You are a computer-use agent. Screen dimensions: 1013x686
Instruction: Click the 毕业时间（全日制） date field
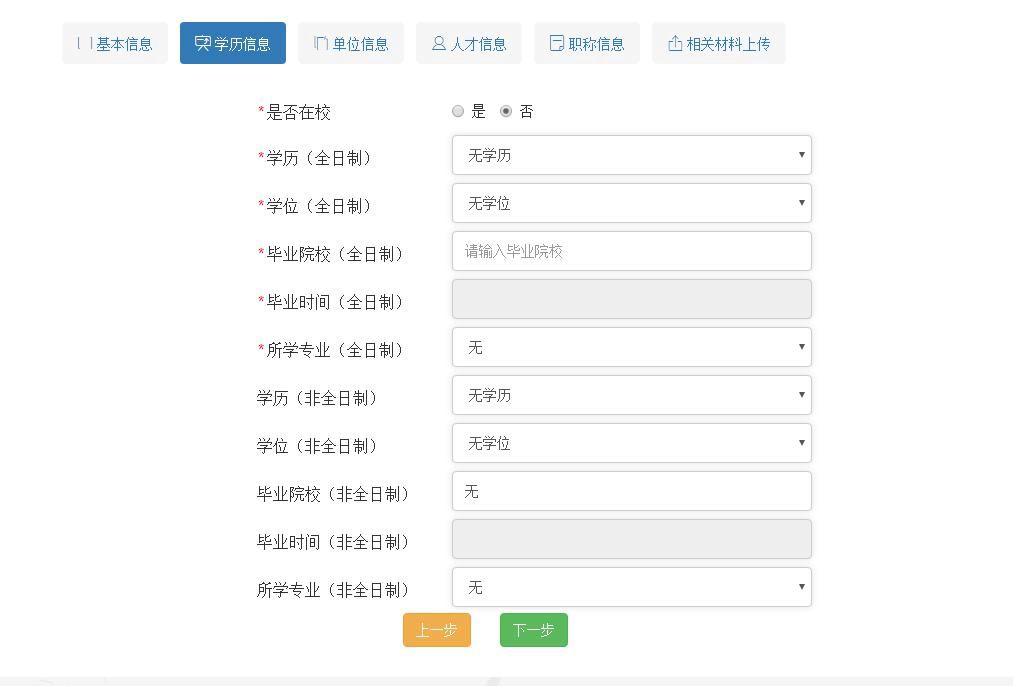pos(631,299)
